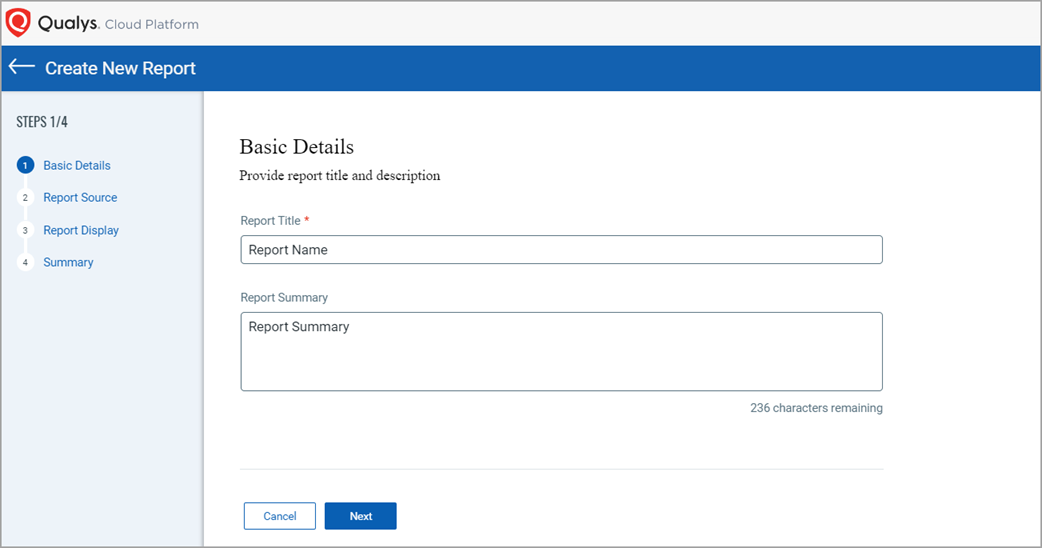Click the '236 characters remaining' text
The width and height of the screenshot is (1042, 548).
(816, 408)
